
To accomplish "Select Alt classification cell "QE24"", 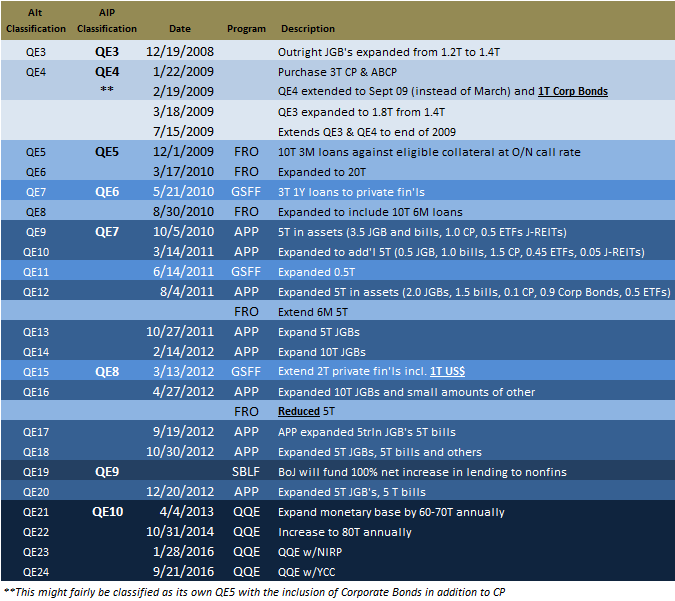I will point(36,572).
